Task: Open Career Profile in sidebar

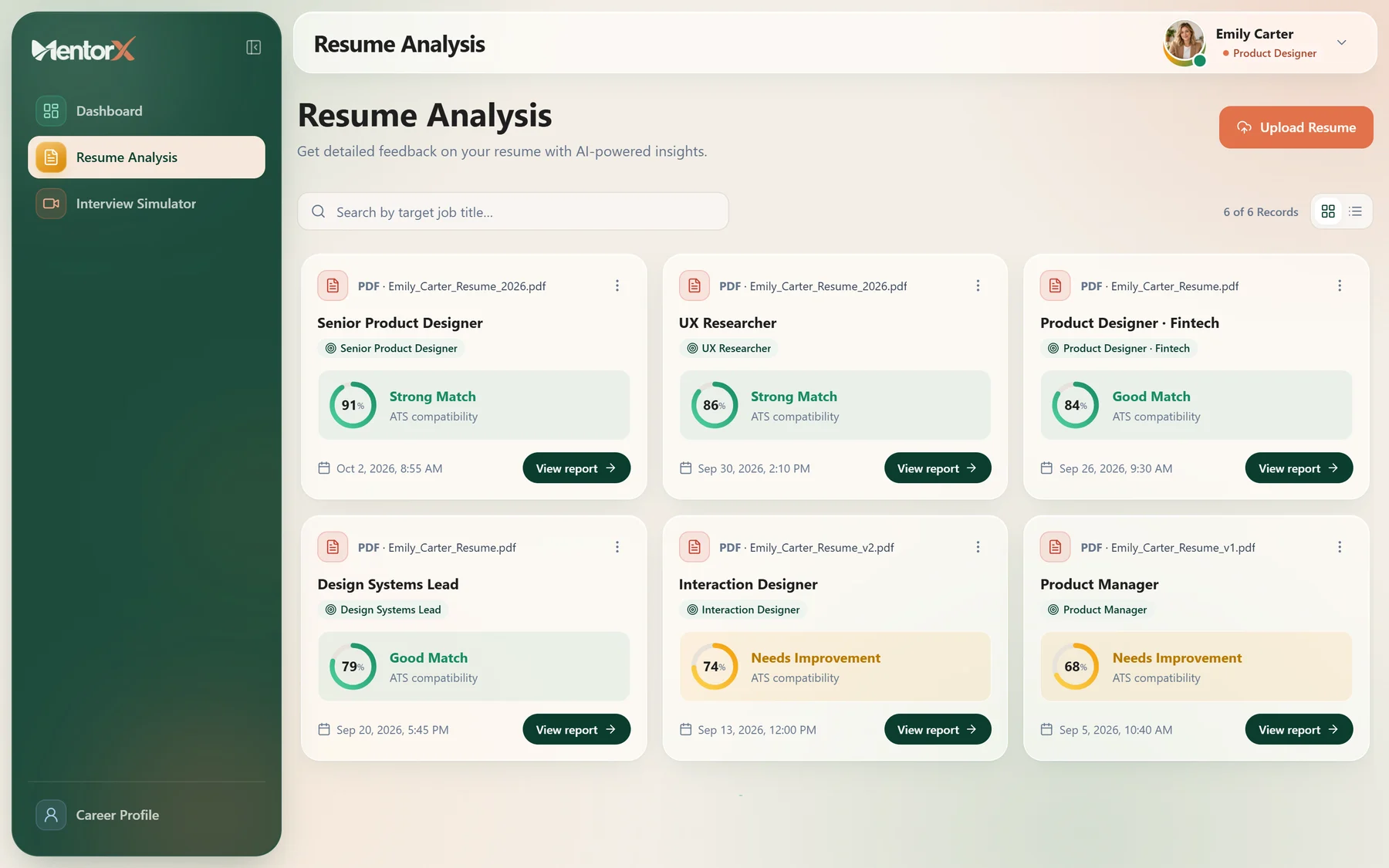Action: pos(147,815)
